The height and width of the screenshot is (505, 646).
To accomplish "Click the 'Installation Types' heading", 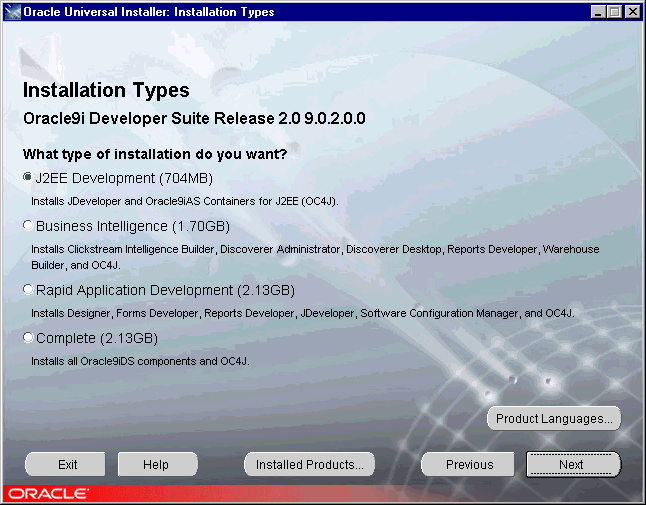I will [106, 90].
